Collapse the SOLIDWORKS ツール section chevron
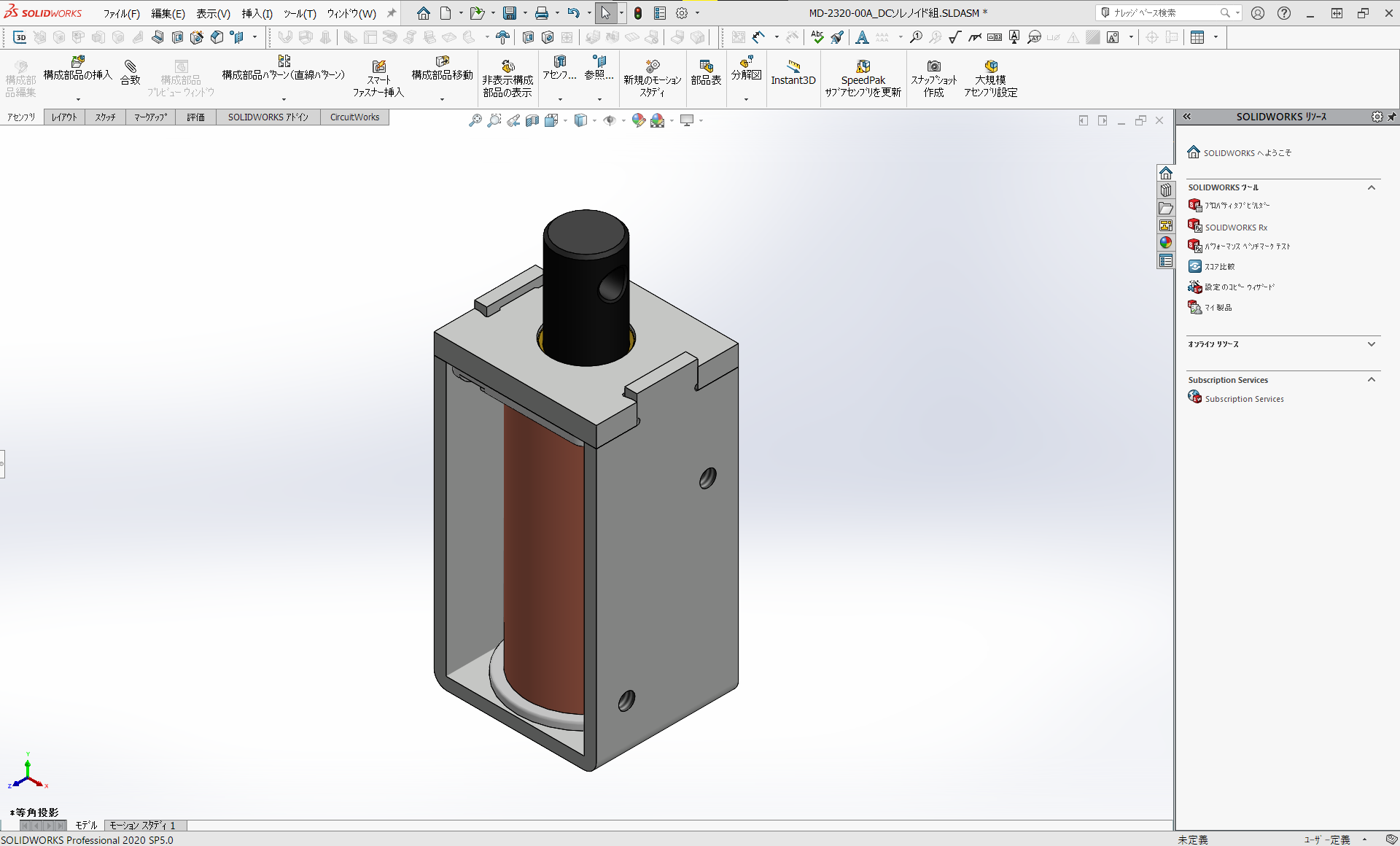 click(1372, 187)
